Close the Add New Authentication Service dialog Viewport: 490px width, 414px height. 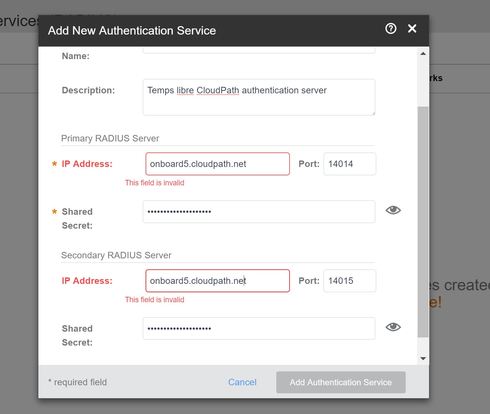pos(412,29)
